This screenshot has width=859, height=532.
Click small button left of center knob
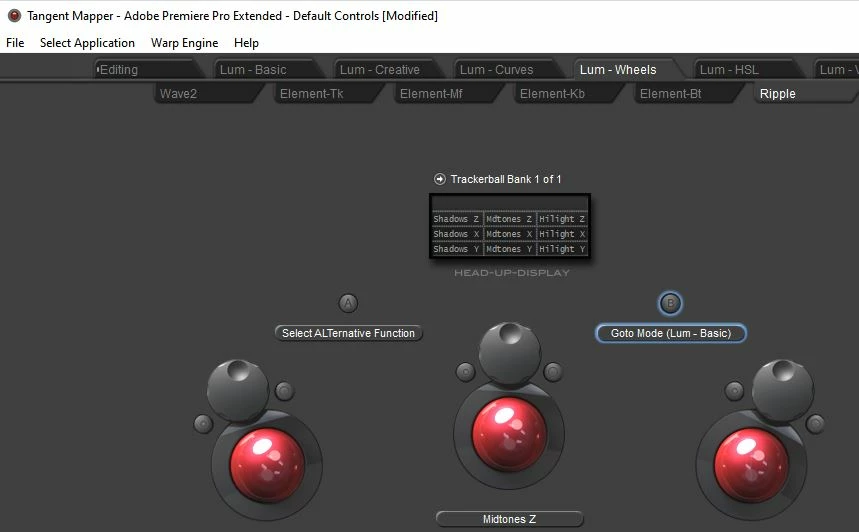[466, 372]
